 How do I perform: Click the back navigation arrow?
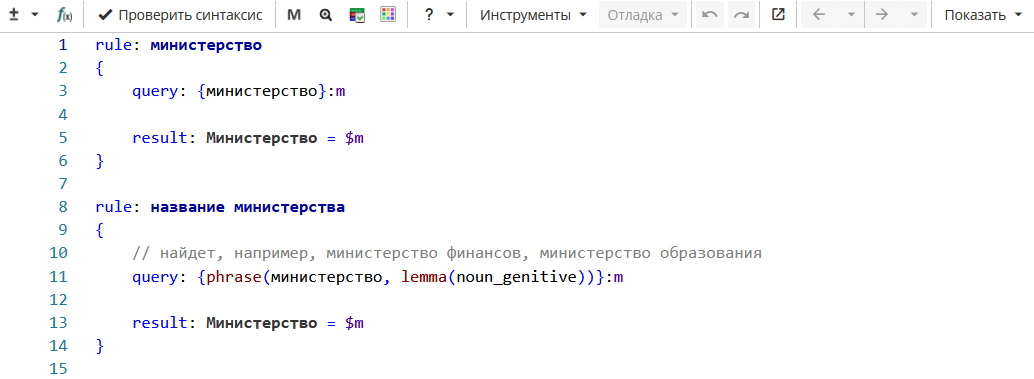pyautogui.click(x=819, y=15)
